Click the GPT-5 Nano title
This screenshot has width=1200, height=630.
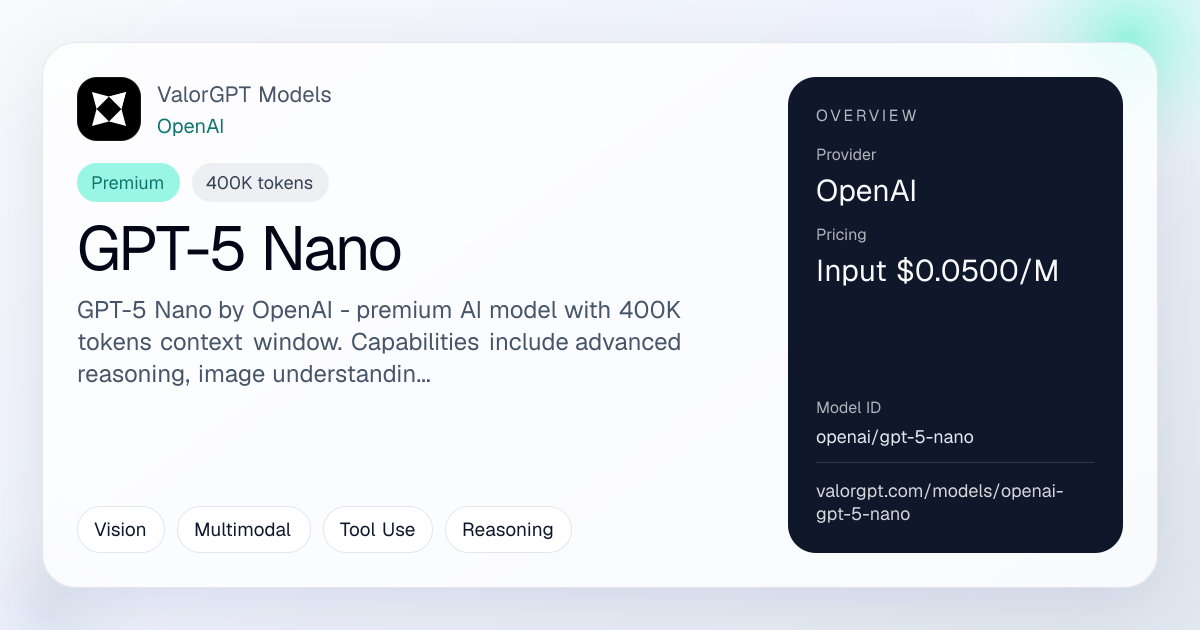click(x=239, y=250)
